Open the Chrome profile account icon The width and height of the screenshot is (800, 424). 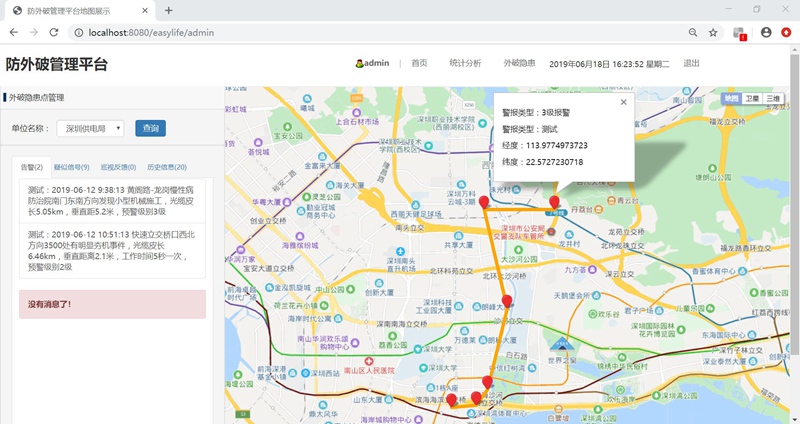click(766, 32)
